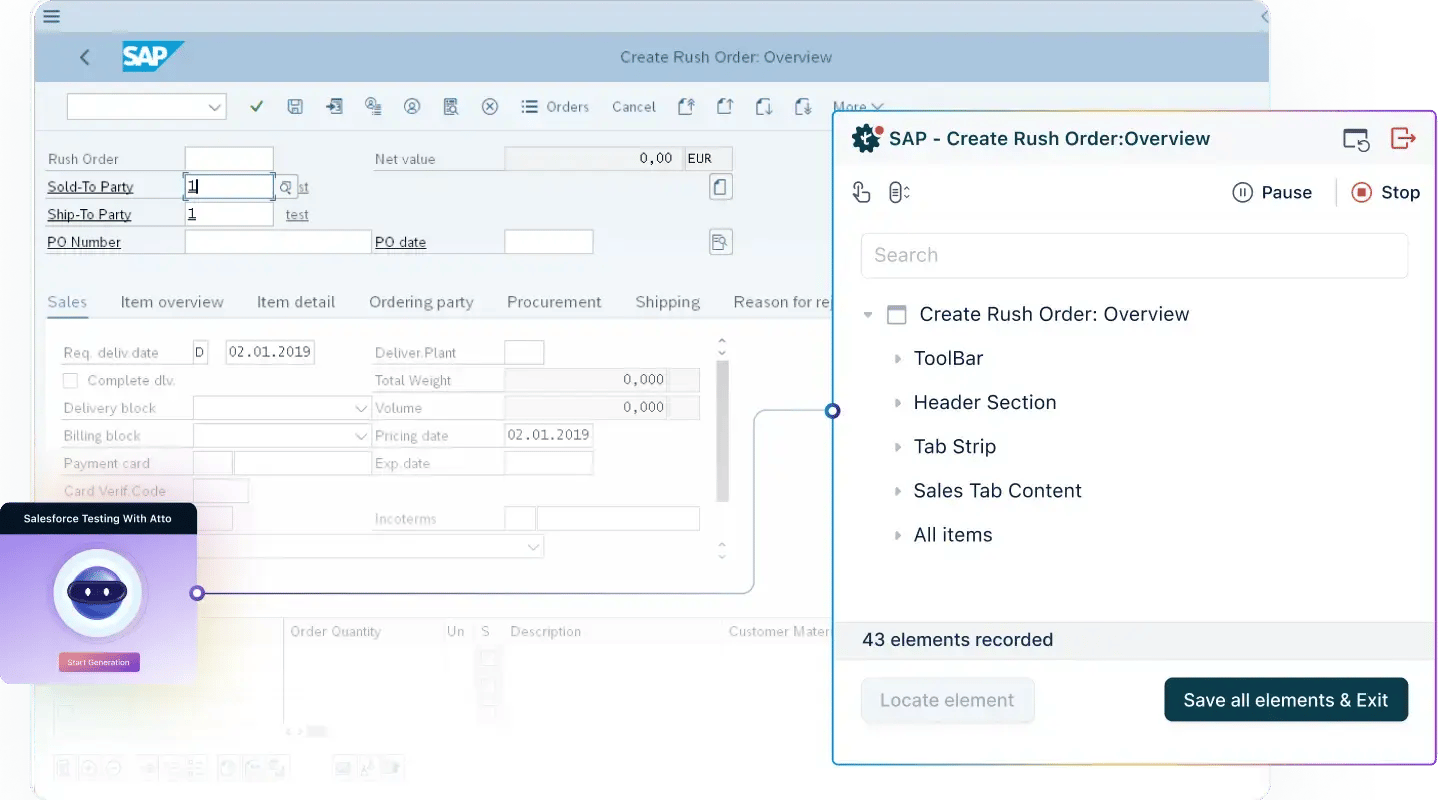Click the red exit icon in the recorder header
This screenshot has height=800, width=1438.
pyautogui.click(x=1403, y=139)
